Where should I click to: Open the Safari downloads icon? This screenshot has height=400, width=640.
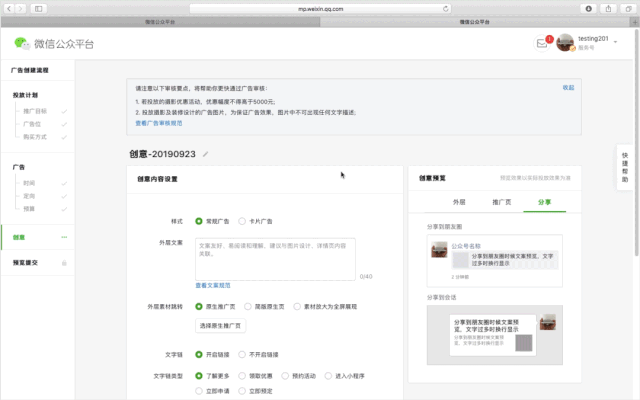pos(589,9)
